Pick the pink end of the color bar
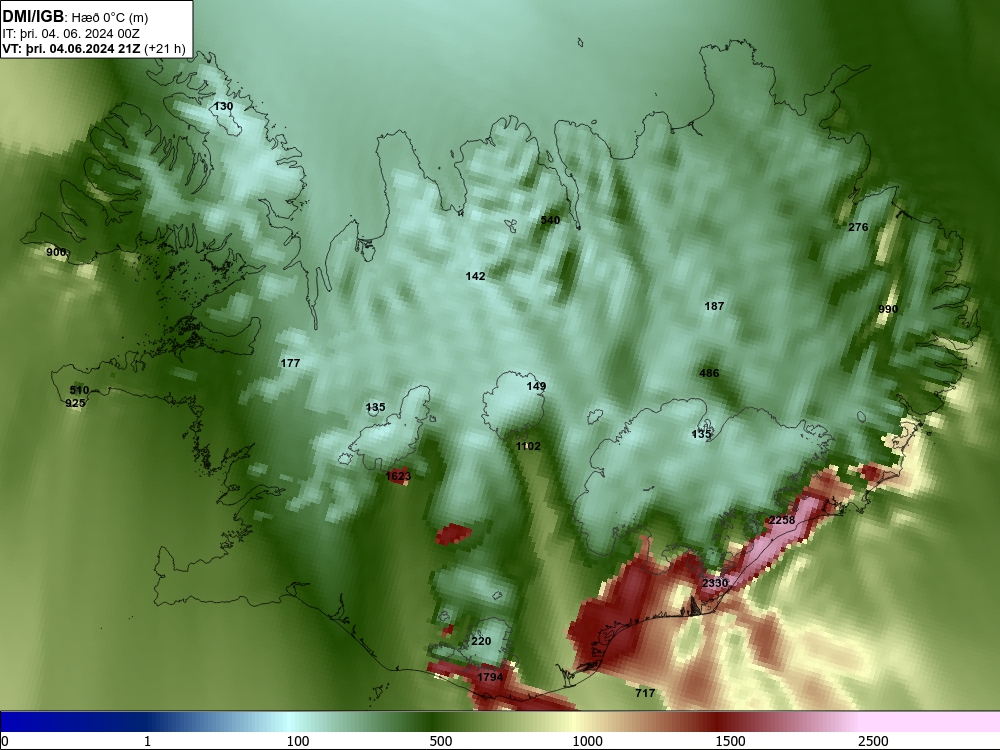1000x750 pixels. coord(931,722)
